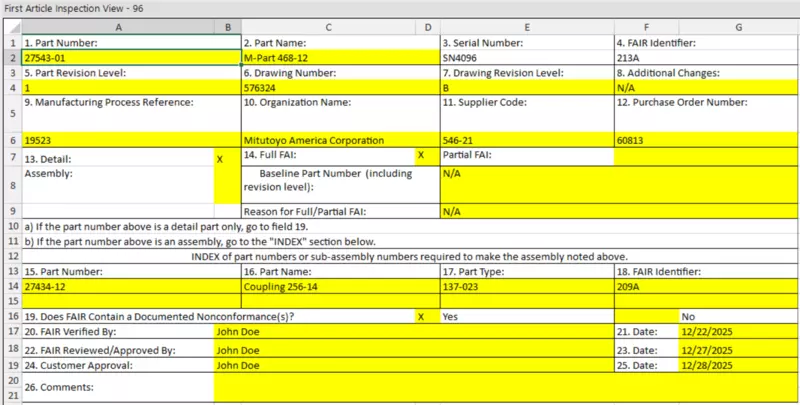This screenshot has width=800, height=405.
Task: Click the select-all corner of the spreadsheet
Action: (12, 28)
